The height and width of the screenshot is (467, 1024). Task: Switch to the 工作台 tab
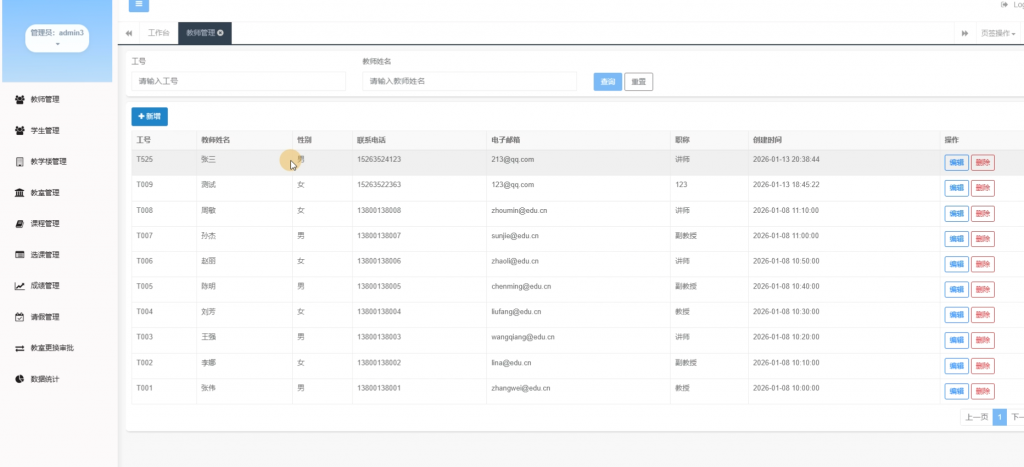coord(159,33)
